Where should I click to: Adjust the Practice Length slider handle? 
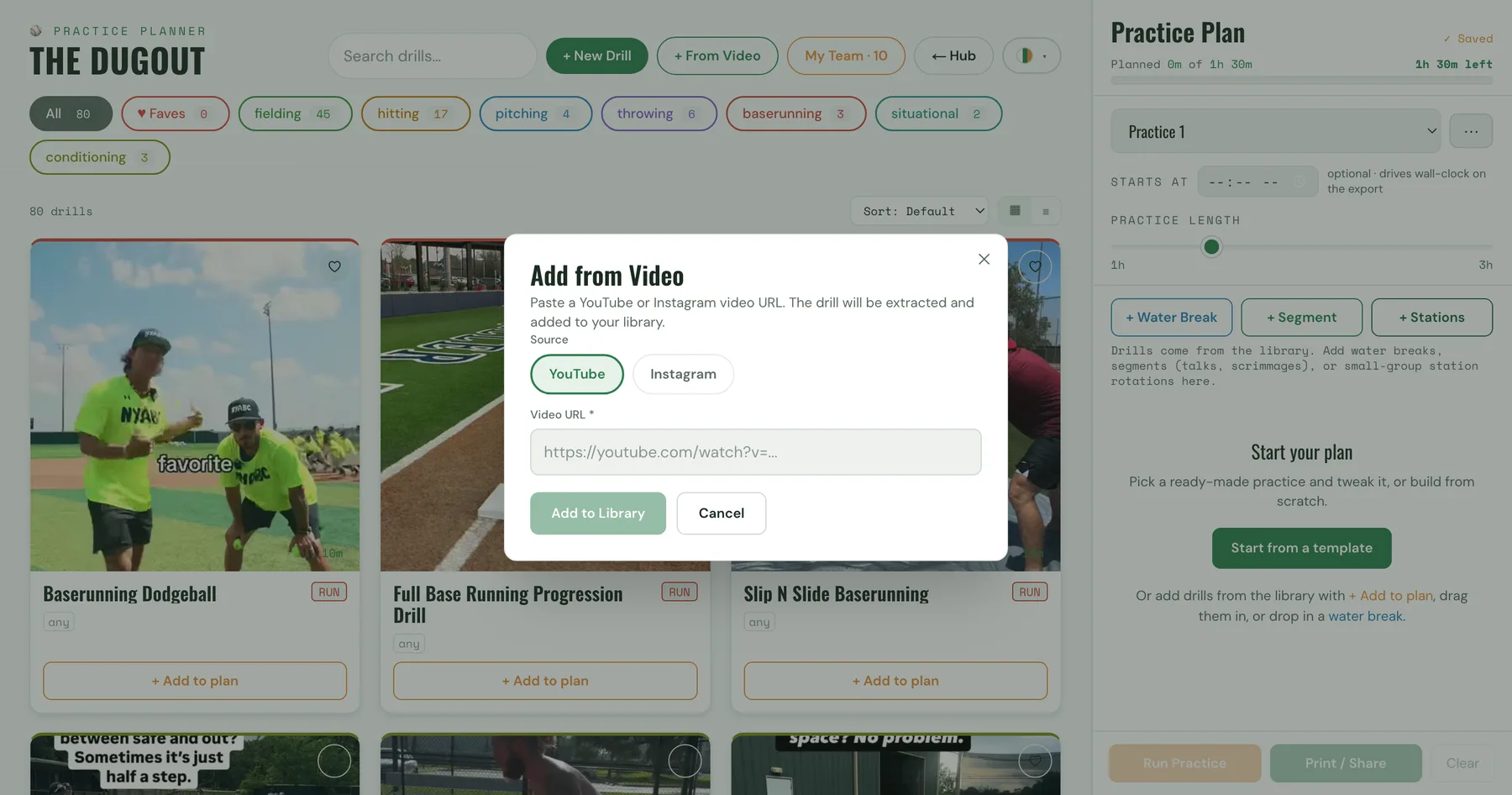(x=1211, y=246)
